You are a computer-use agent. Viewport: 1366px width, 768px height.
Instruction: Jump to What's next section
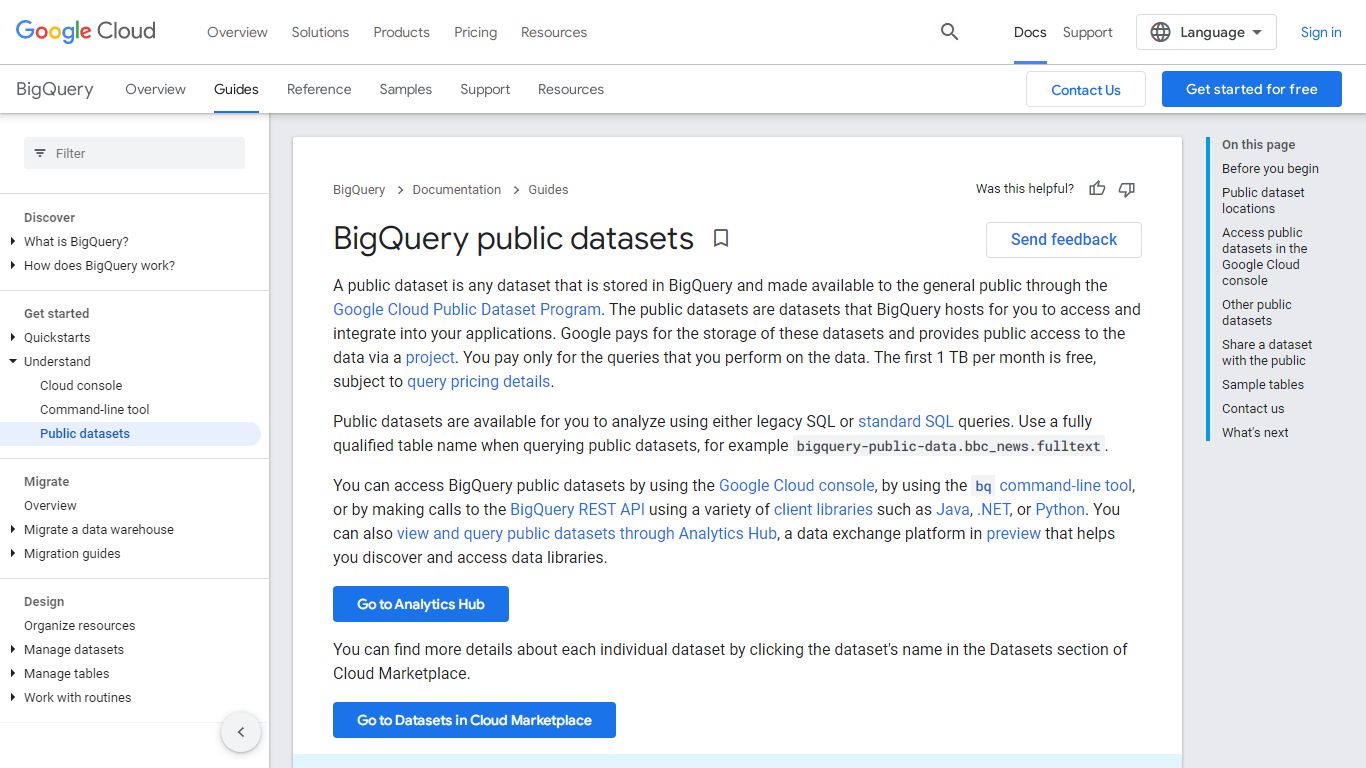[x=1255, y=432]
